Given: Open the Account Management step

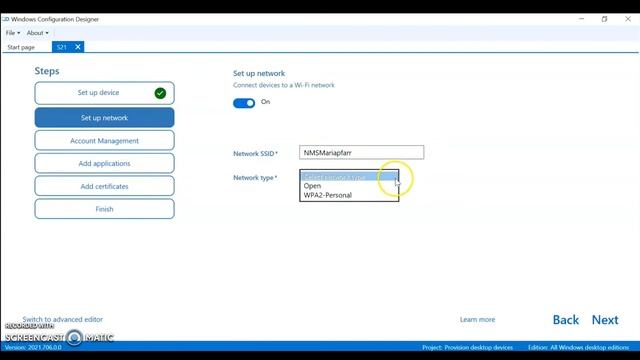Looking at the screenshot, I should (104, 141).
